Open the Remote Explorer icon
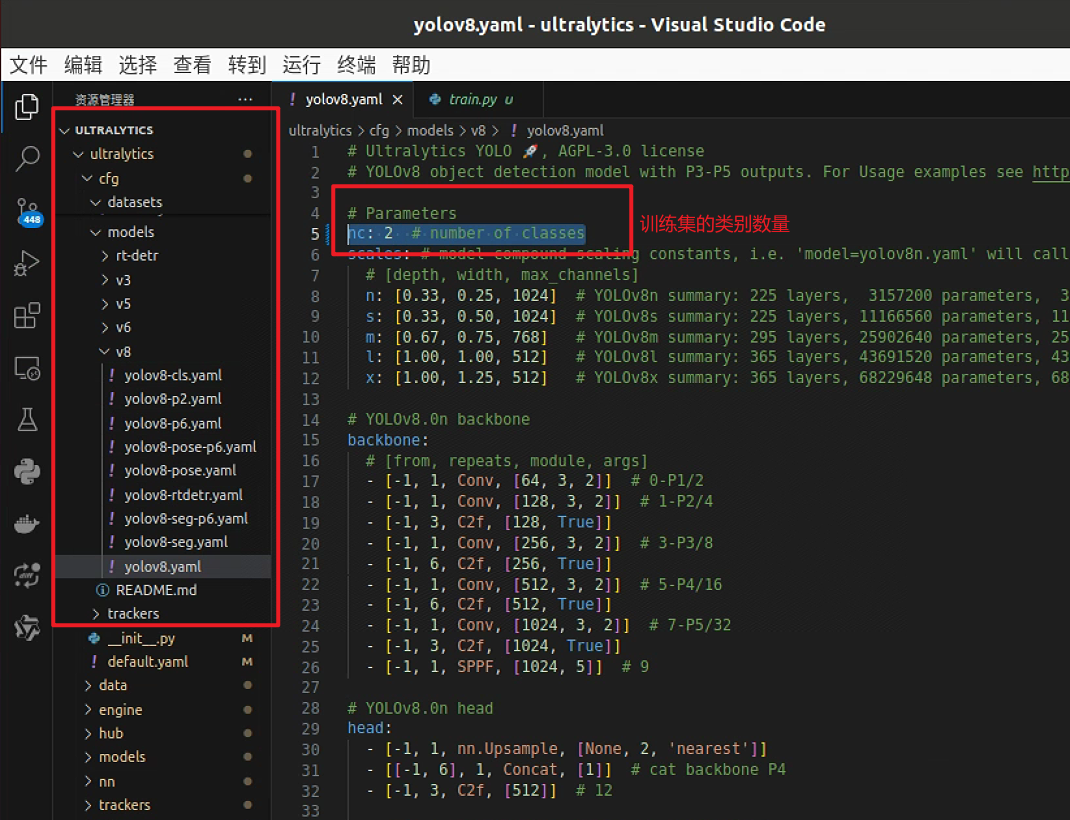The image size is (1070, 820). [27, 369]
